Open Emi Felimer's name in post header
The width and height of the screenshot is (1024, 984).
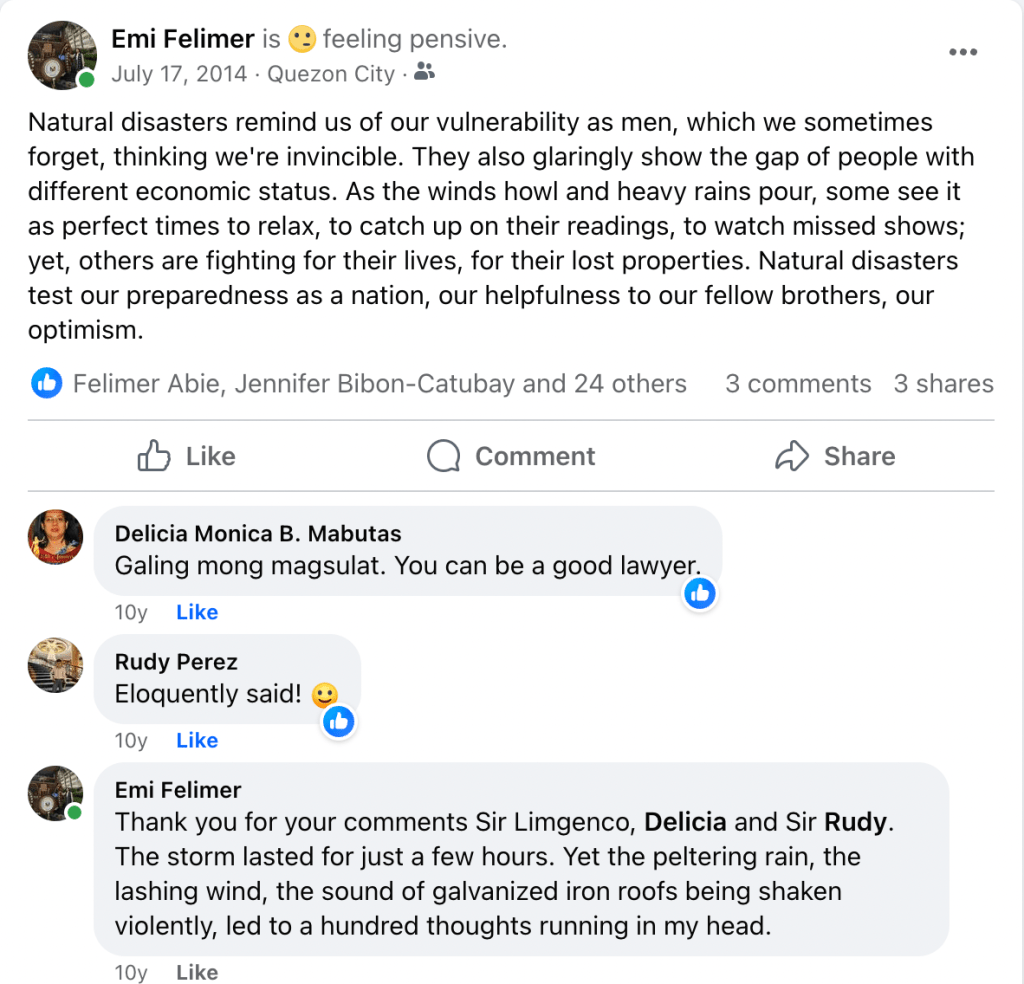tap(183, 40)
